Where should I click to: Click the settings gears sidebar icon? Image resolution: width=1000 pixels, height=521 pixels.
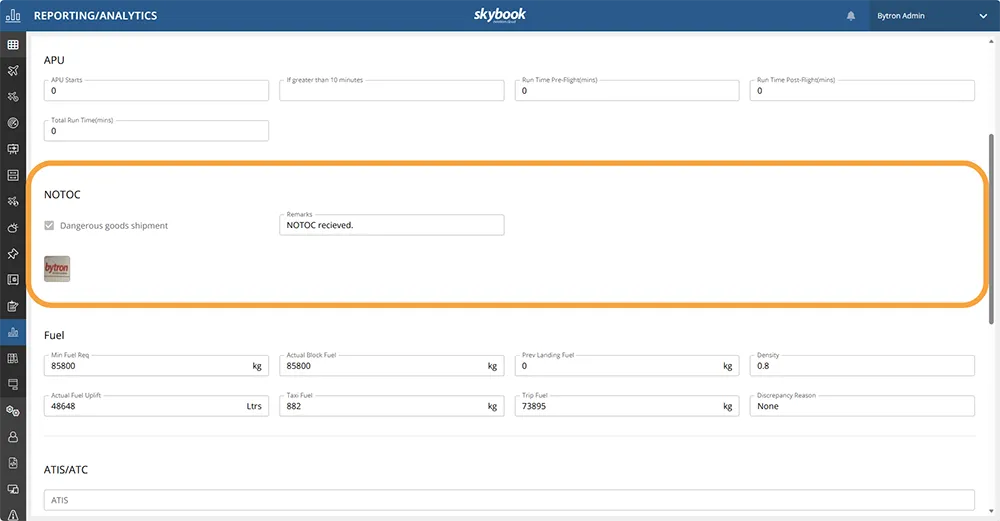[x=13, y=411]
